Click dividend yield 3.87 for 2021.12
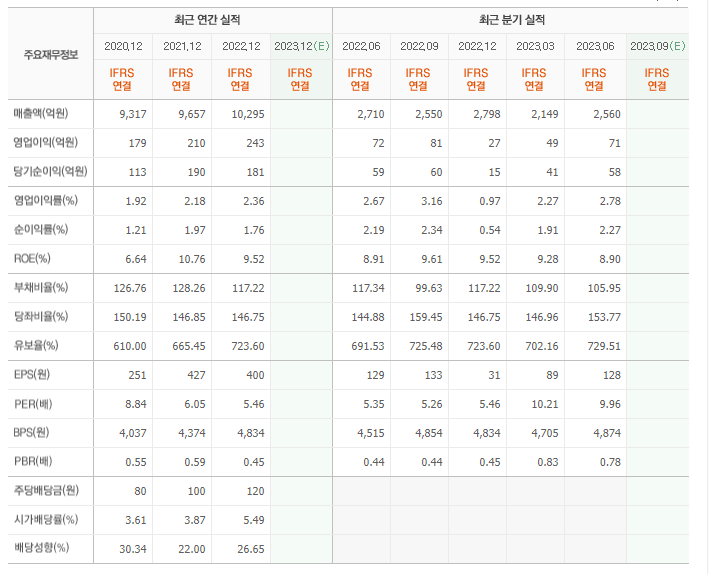 click(194, 520)
